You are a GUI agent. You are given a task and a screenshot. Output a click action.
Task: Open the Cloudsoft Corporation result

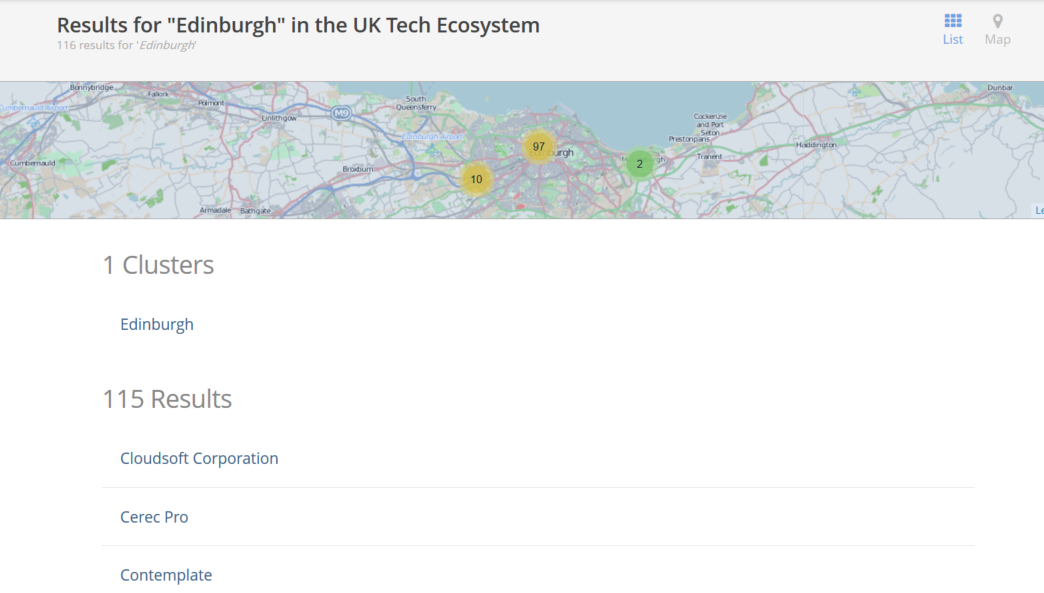pyautogui.click(x=199, y=458)
